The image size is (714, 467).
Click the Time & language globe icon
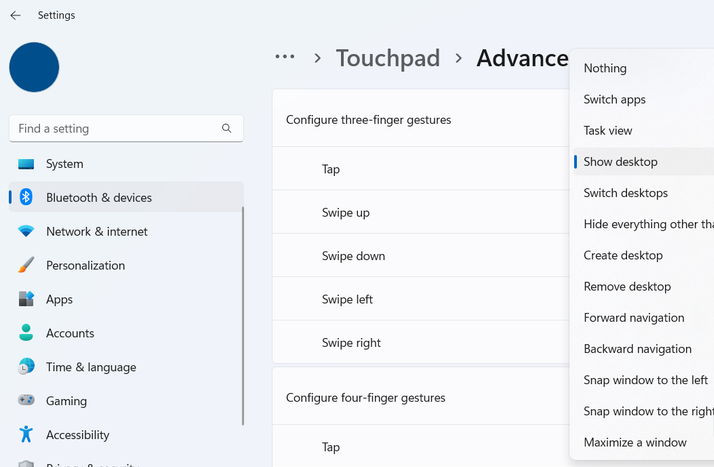tap(26, 367)
